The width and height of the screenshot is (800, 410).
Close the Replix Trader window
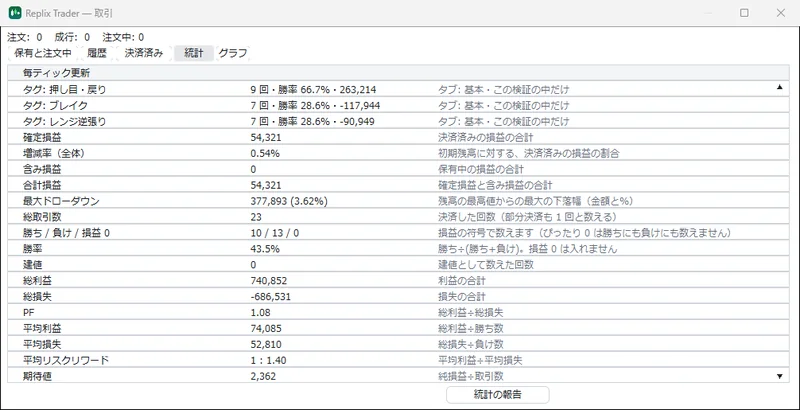coord(781,13)
